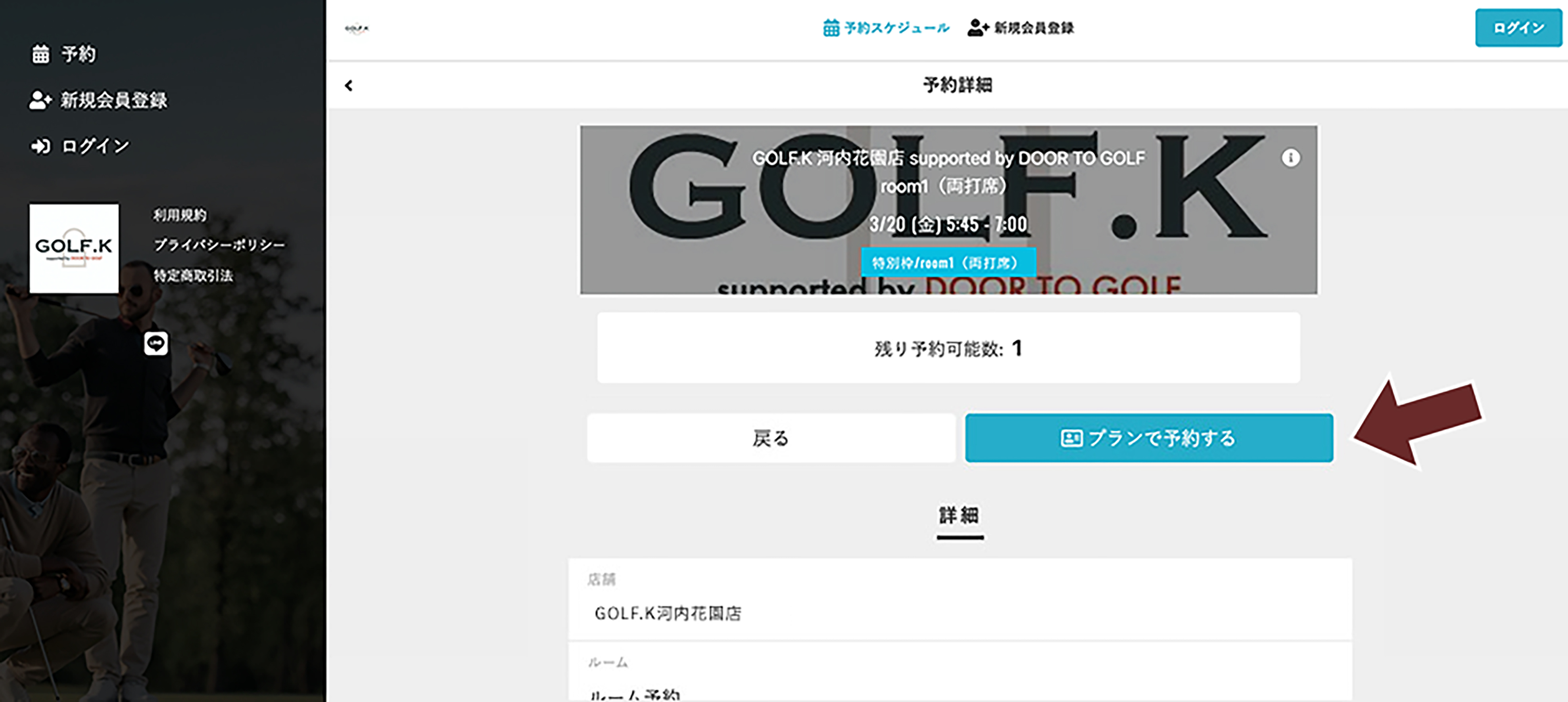
Task: Click the calendar icon in top navigation
Action: coord(831,28)
